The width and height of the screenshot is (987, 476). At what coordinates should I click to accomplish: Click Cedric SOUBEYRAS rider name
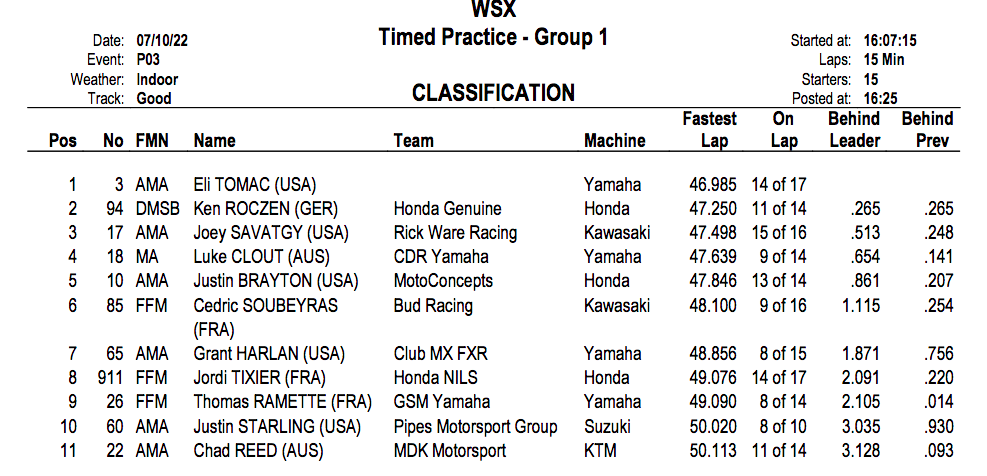click(x=266, y=306)
